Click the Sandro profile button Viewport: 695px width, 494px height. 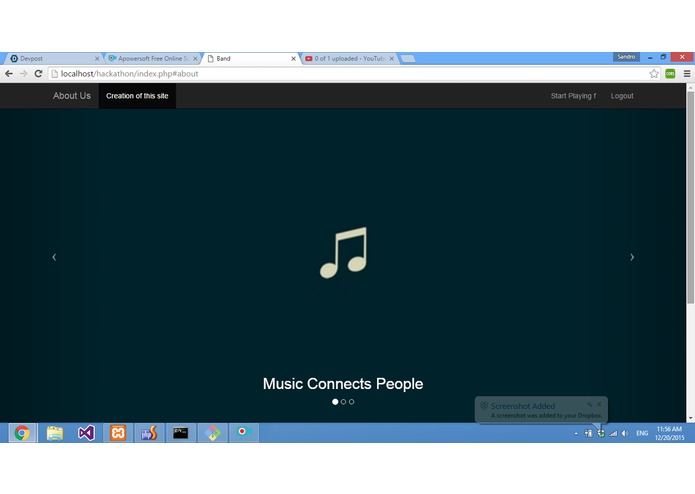pos(626,57)
